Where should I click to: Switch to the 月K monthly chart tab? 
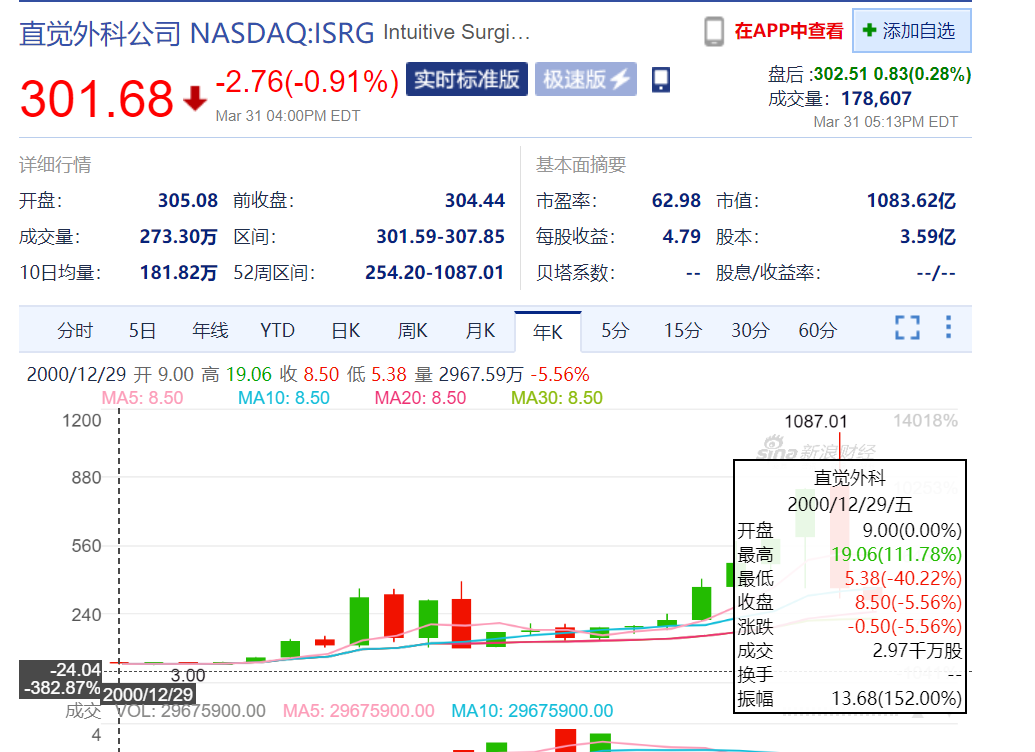pyautogui.click(x=479, y=329)
